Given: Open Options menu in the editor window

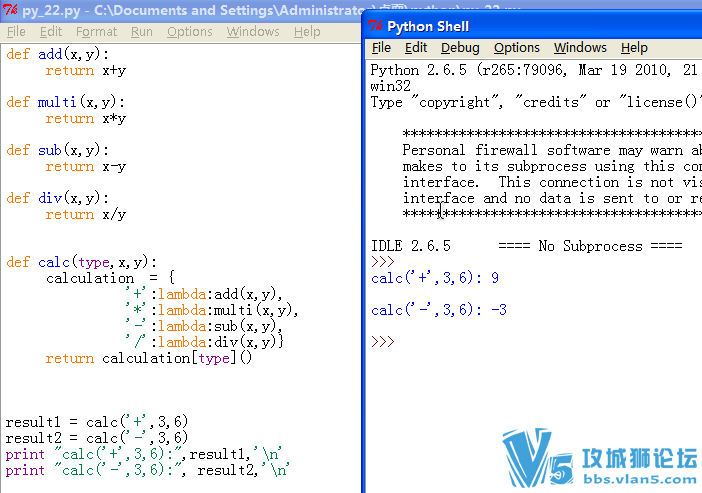Looking at the screenshot, I should (x=189, y=32).
